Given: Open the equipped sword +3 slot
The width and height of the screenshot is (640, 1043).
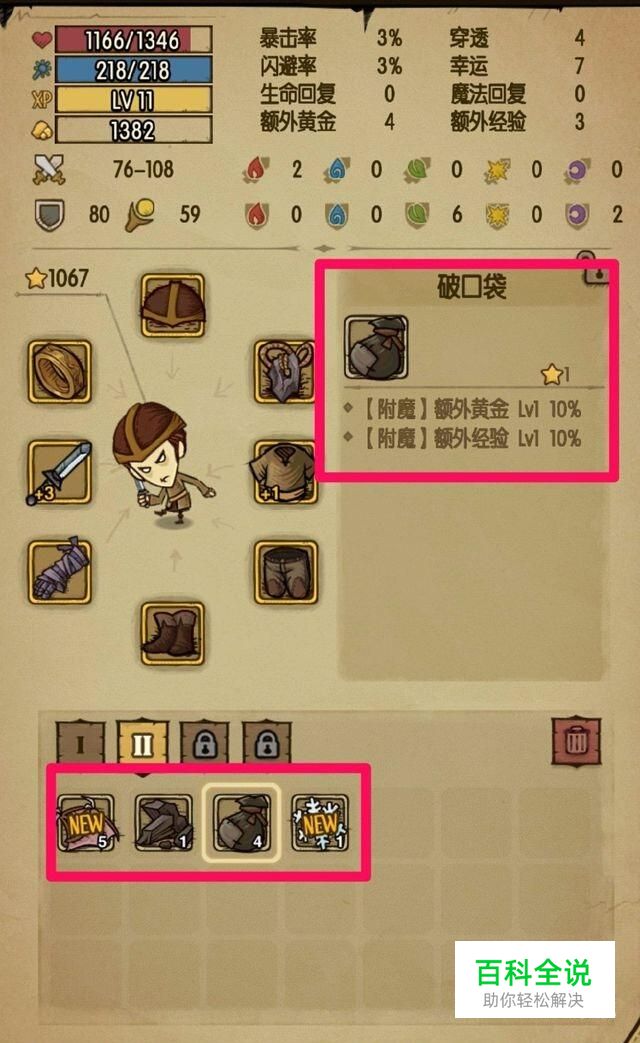Looking at the screenshot, I should click(59, 472).
